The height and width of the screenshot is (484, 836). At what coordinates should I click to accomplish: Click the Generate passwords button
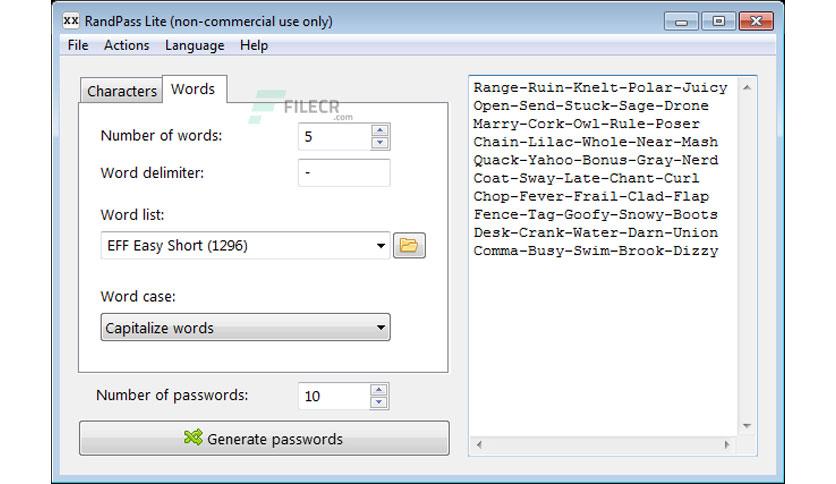pos(264,438)
